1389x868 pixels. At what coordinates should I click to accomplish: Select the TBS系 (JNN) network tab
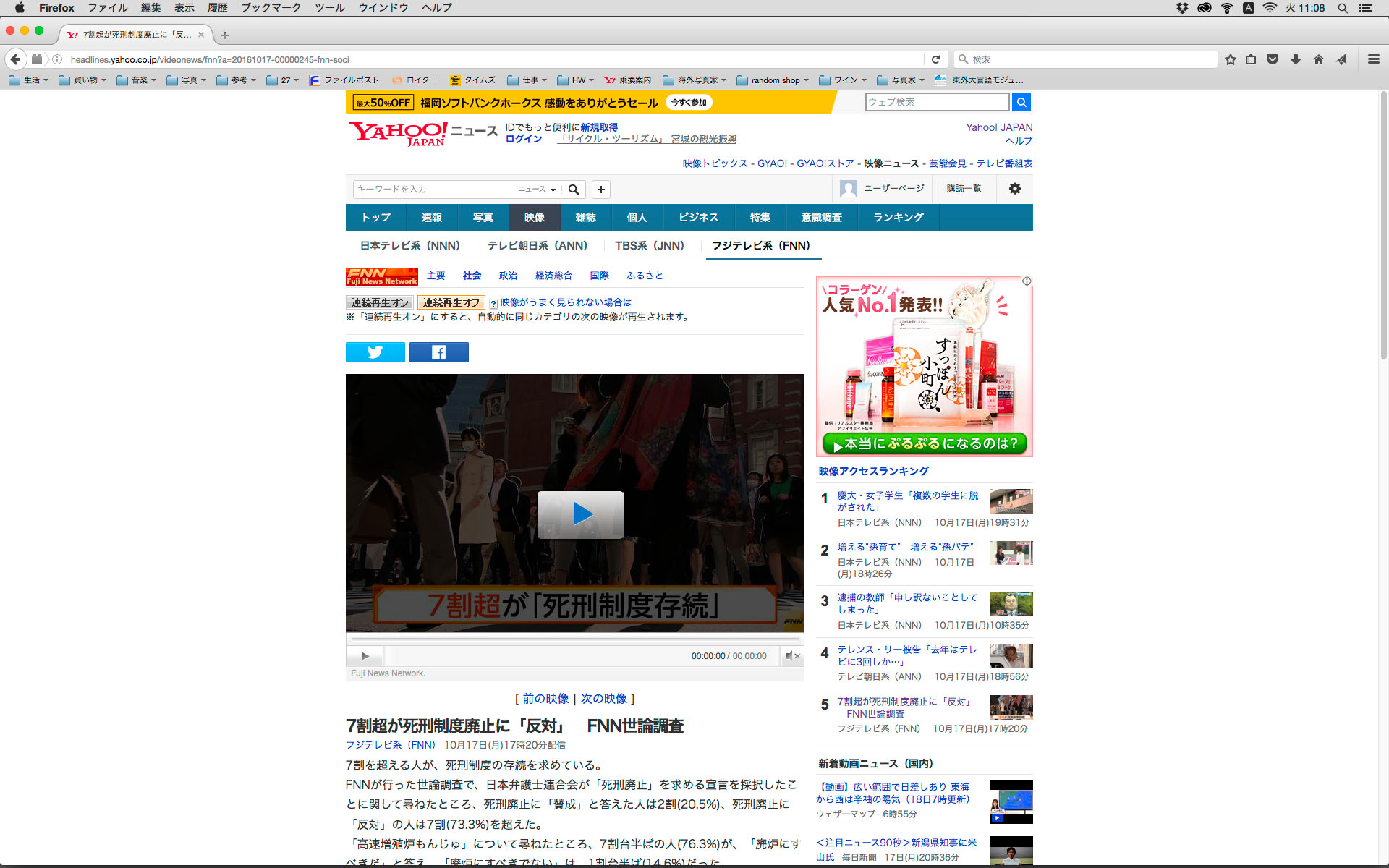[649, 246]
